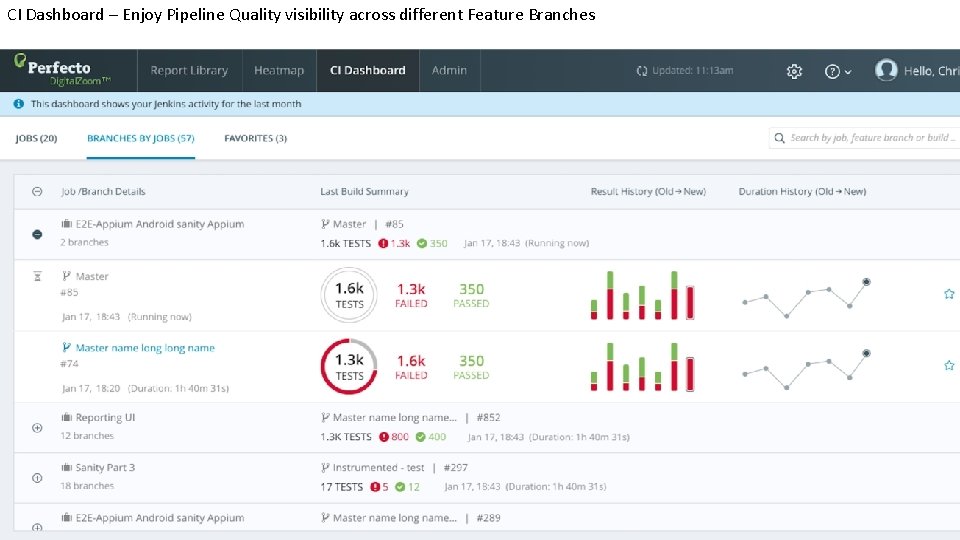
Task: Click branch icon beside Master name long name #289
Action: tap(325, 518)
